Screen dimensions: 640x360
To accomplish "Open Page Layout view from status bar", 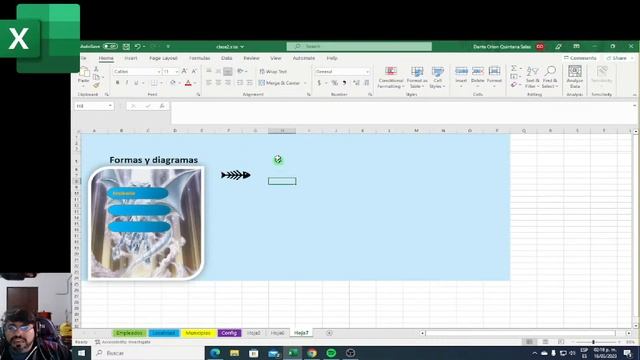I will point(545,342).
